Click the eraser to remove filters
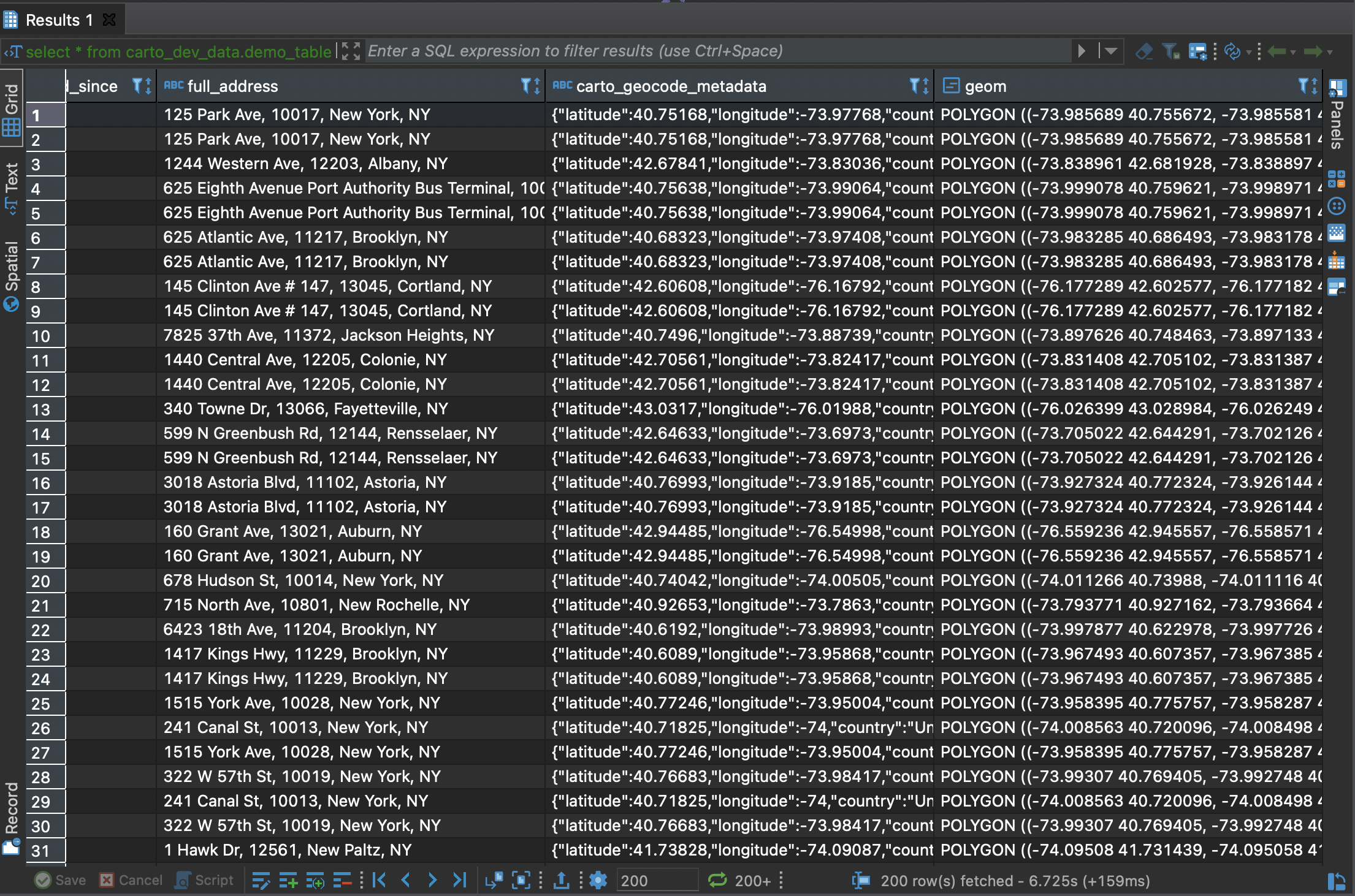Screen dimensions: 1355x896 point(1144,51)
